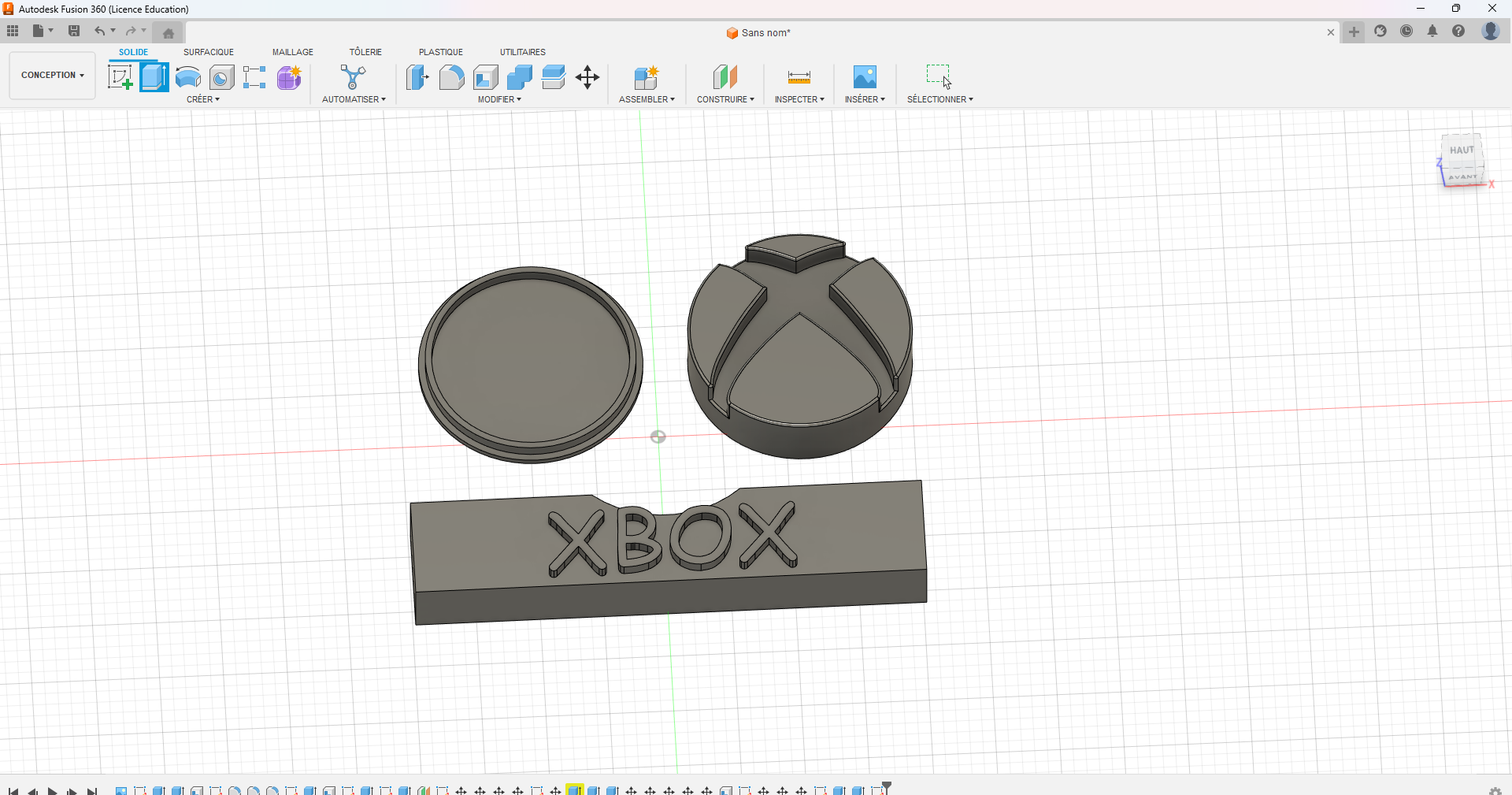Click the joint icon under Automatiser
This screenshot has width=1512, height=795.
(353, 77)
